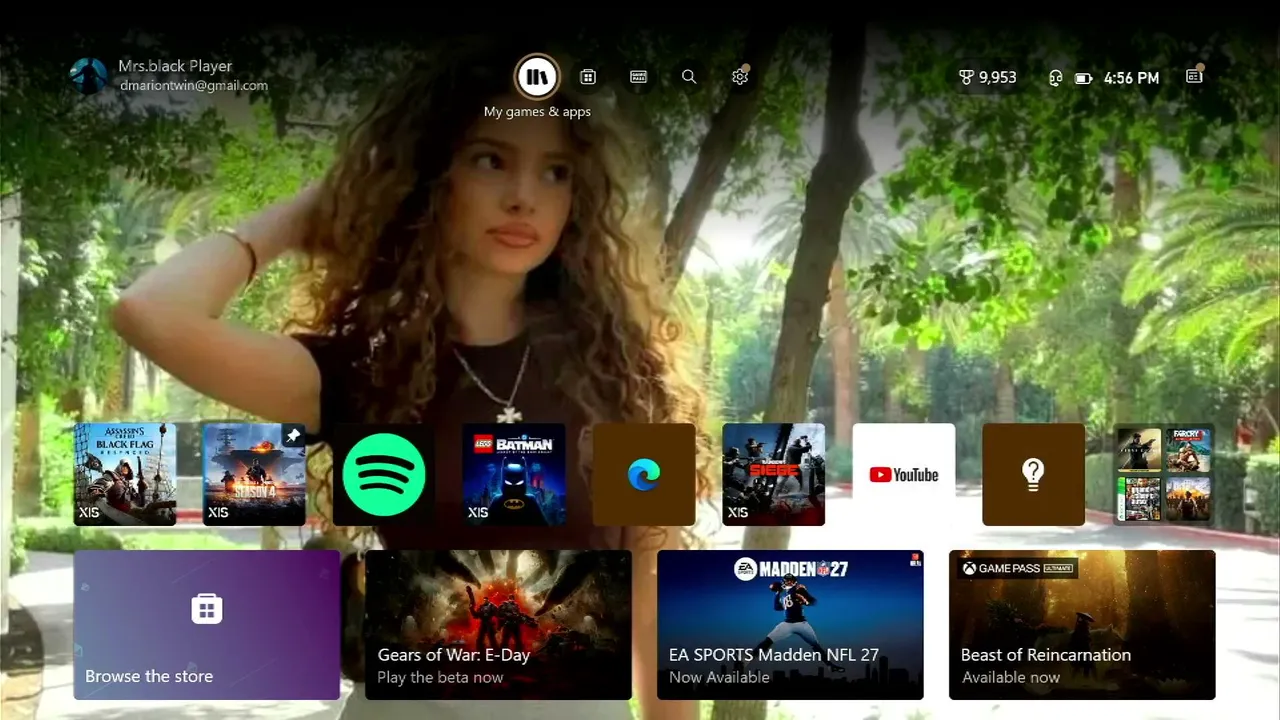Select the 9,953 Gamerscore value

point(997,78)
